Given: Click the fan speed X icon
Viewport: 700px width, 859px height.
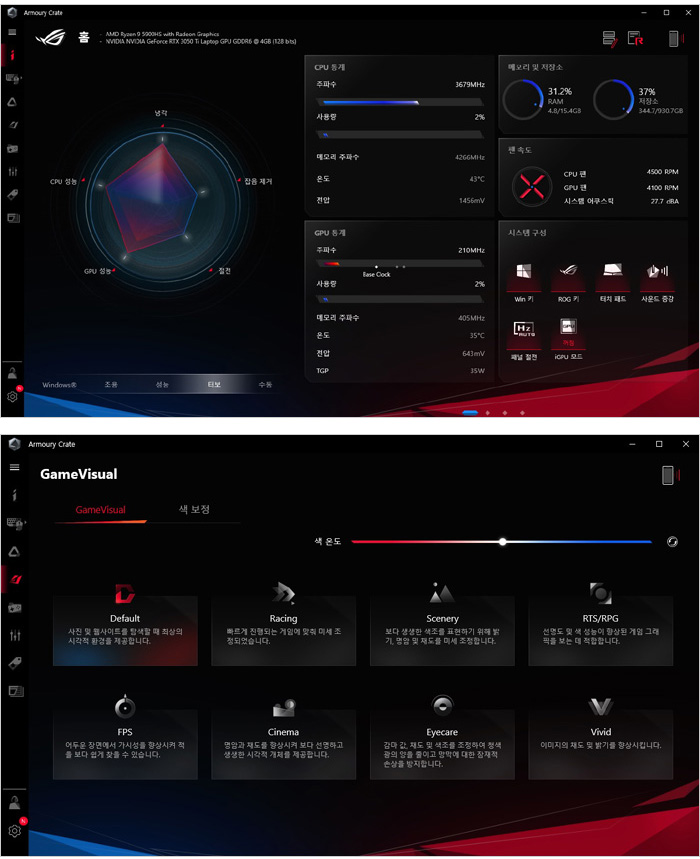Looking at the screenshot, I should (531, 187).
